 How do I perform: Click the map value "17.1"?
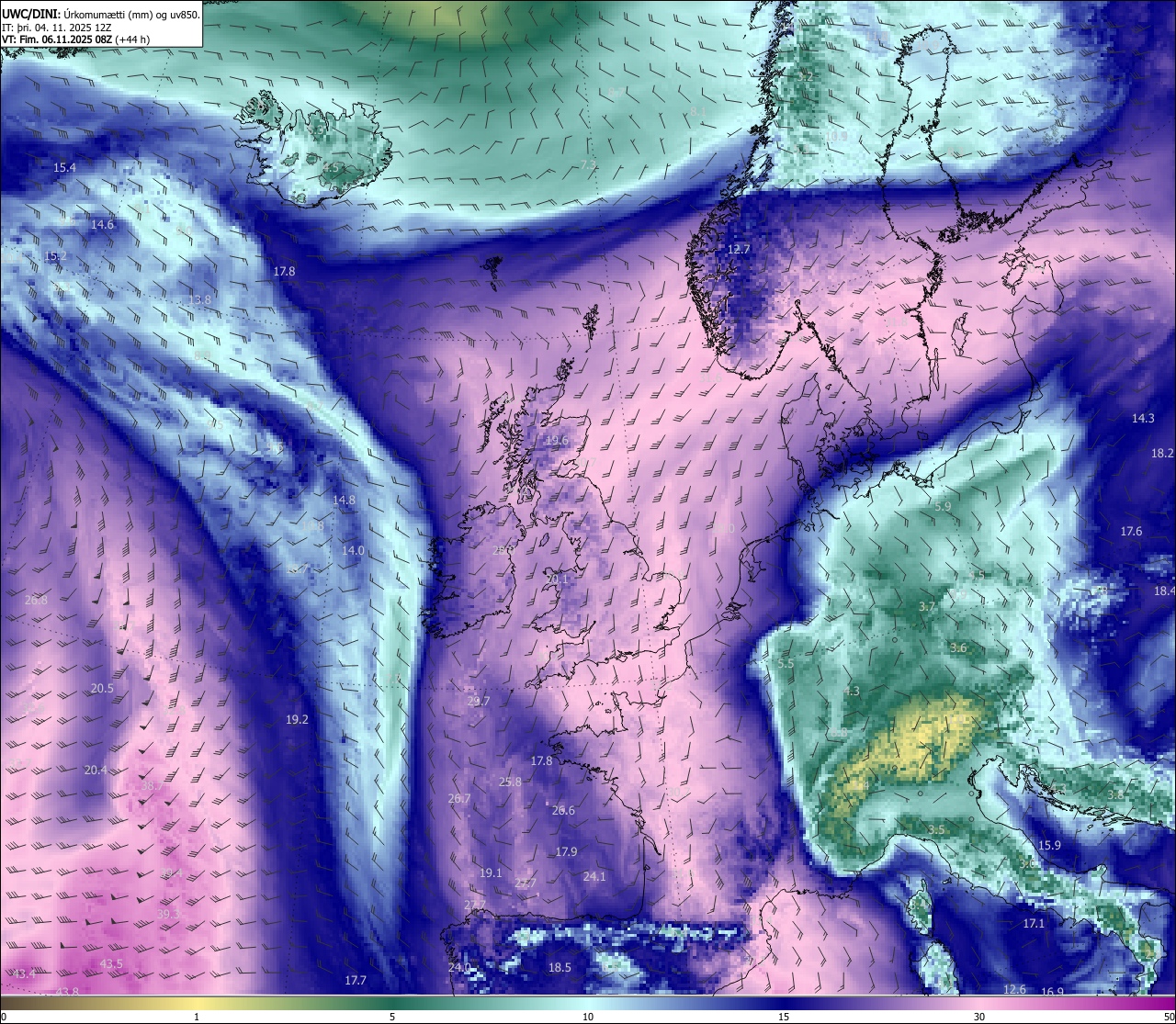pyautogui.click(x=1034, y=924)
